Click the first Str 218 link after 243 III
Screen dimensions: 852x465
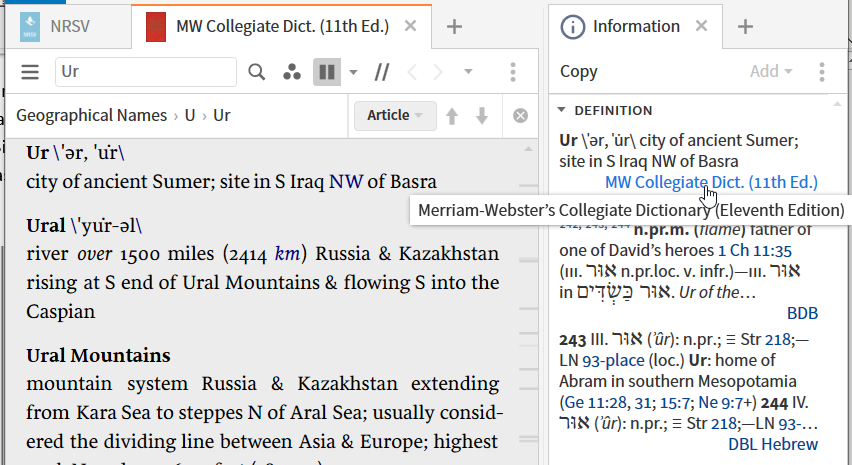tap(778, 339)
